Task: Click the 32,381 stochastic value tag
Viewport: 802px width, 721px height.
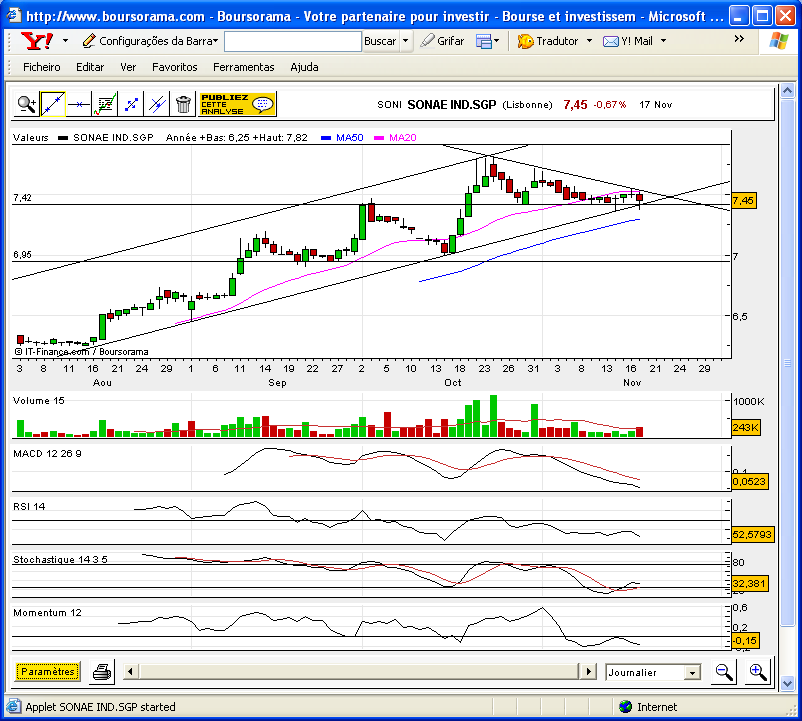Action: pos(750,583)
